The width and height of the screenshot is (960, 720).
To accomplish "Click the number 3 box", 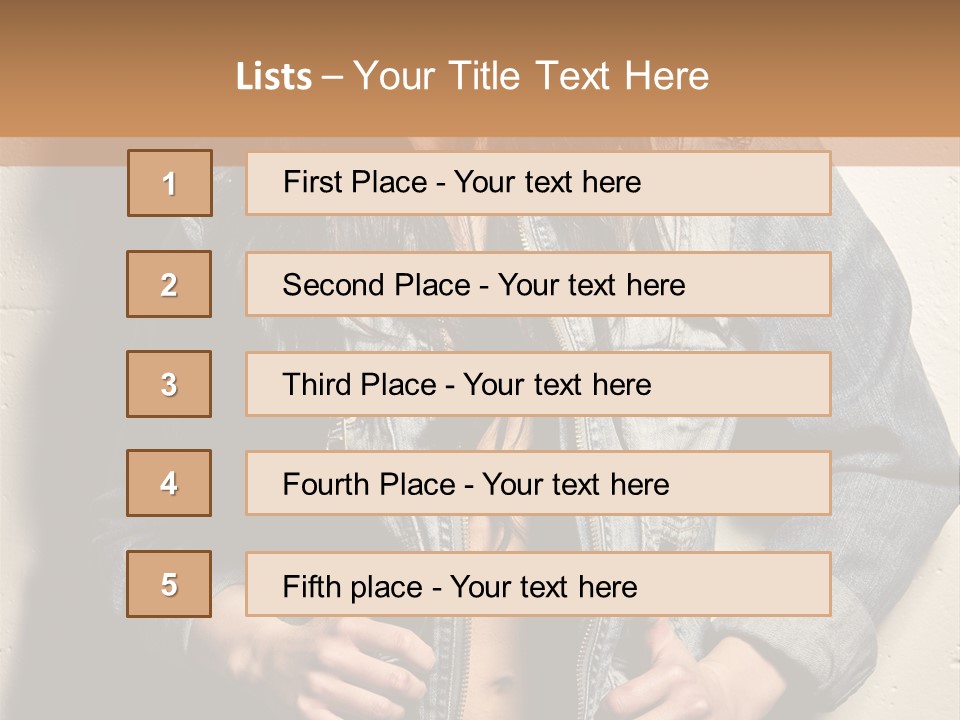I will [x=169, y=384].
